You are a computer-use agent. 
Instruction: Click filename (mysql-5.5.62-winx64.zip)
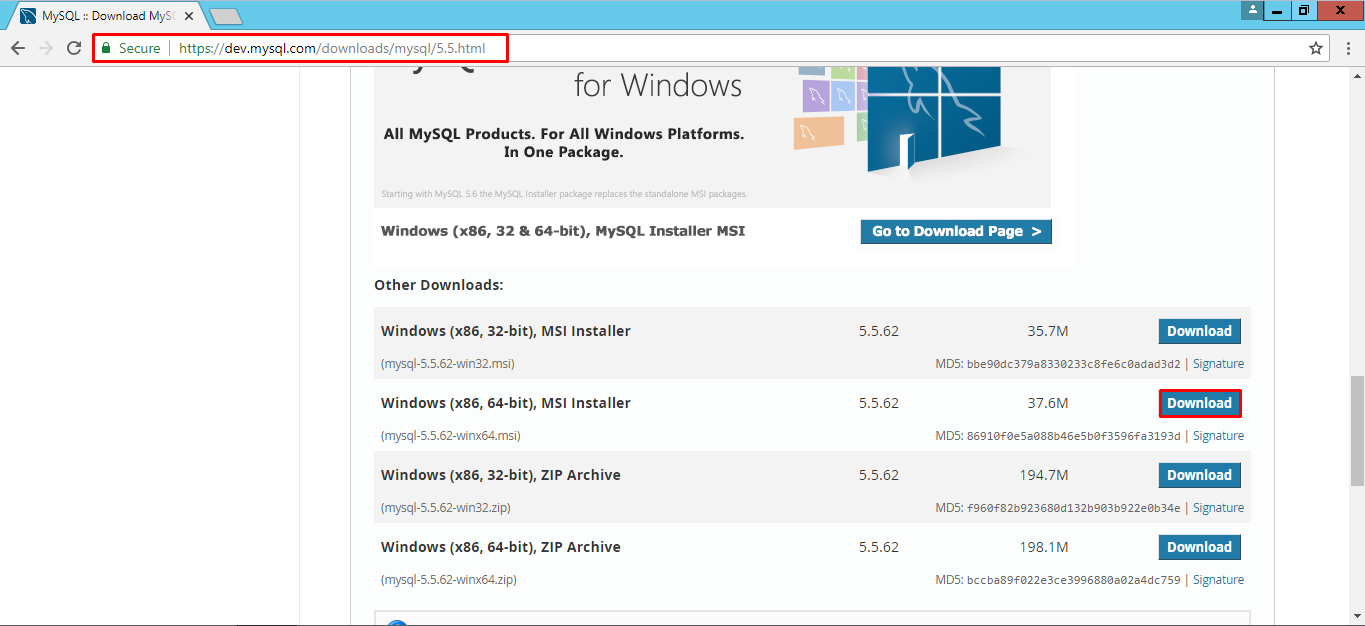tap(449, 580)
